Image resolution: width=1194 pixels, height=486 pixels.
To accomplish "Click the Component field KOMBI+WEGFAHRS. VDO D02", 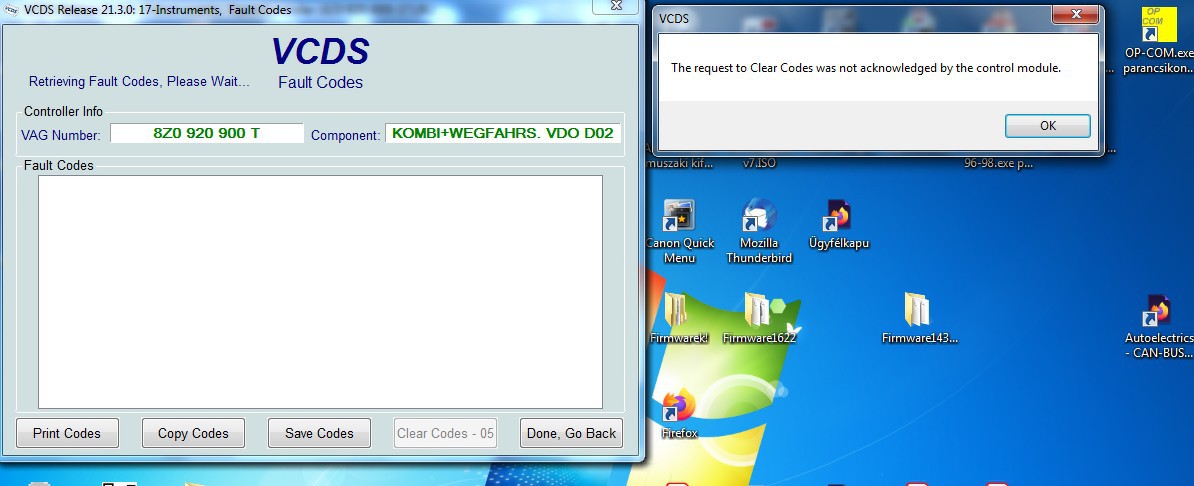I will [503, 133].
